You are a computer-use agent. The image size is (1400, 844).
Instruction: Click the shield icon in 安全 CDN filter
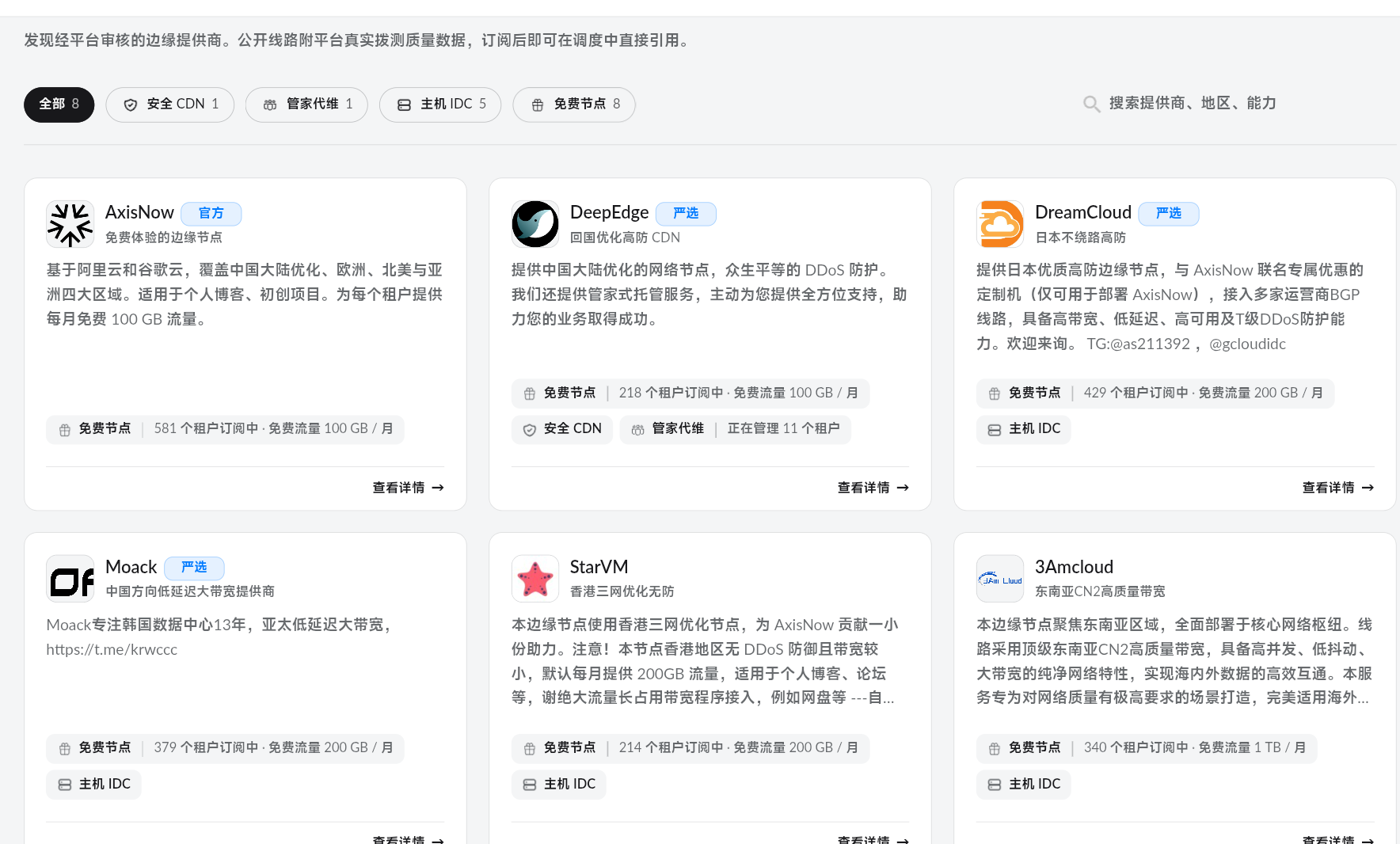pos(131,105)
